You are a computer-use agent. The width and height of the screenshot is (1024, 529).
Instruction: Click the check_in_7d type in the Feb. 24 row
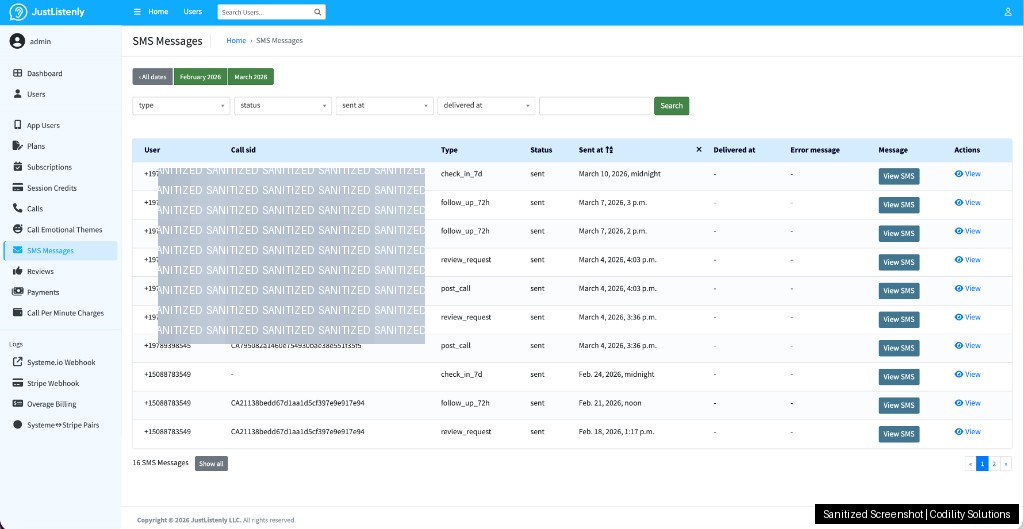point(461,374)
